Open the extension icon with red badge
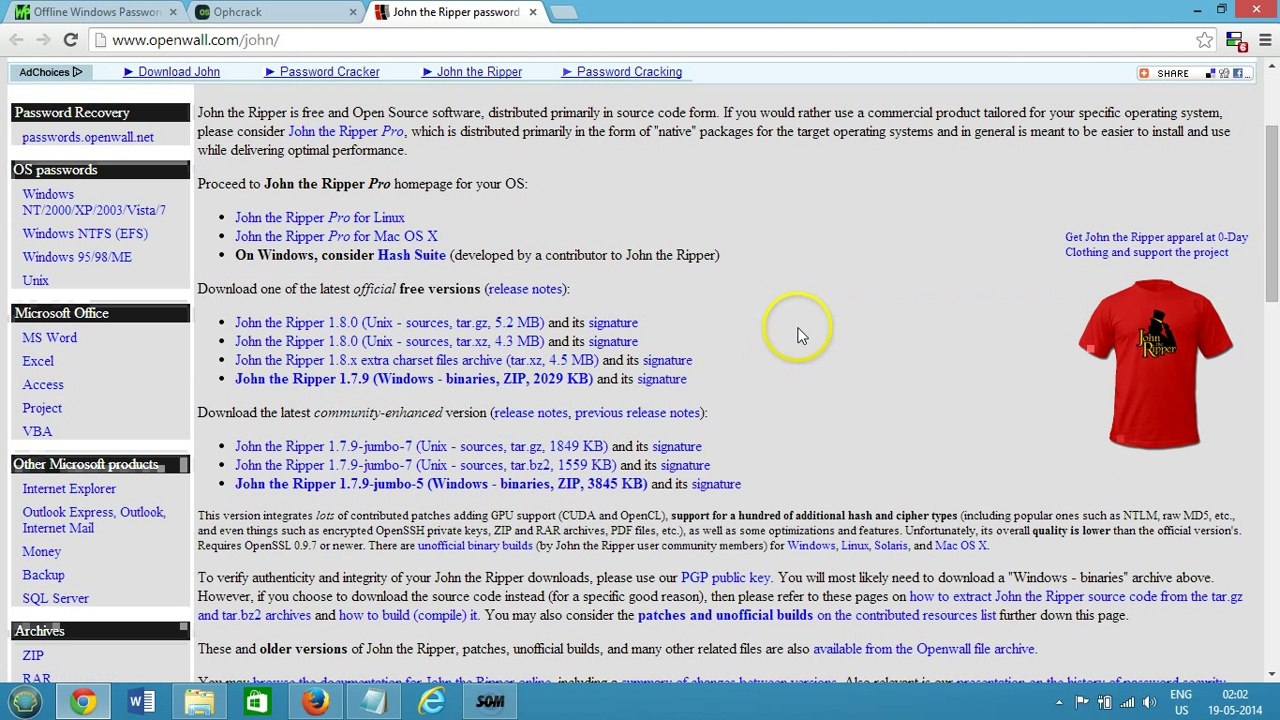 click(1236, 41)
